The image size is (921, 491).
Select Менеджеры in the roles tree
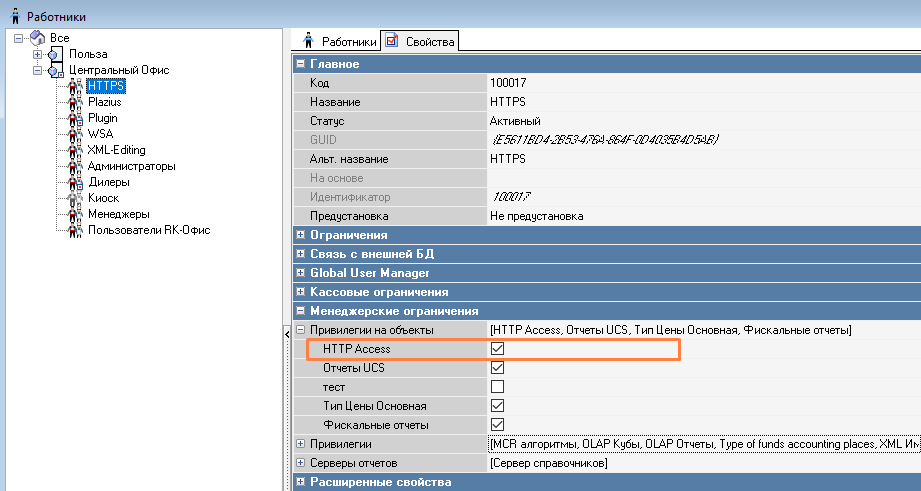118,214
